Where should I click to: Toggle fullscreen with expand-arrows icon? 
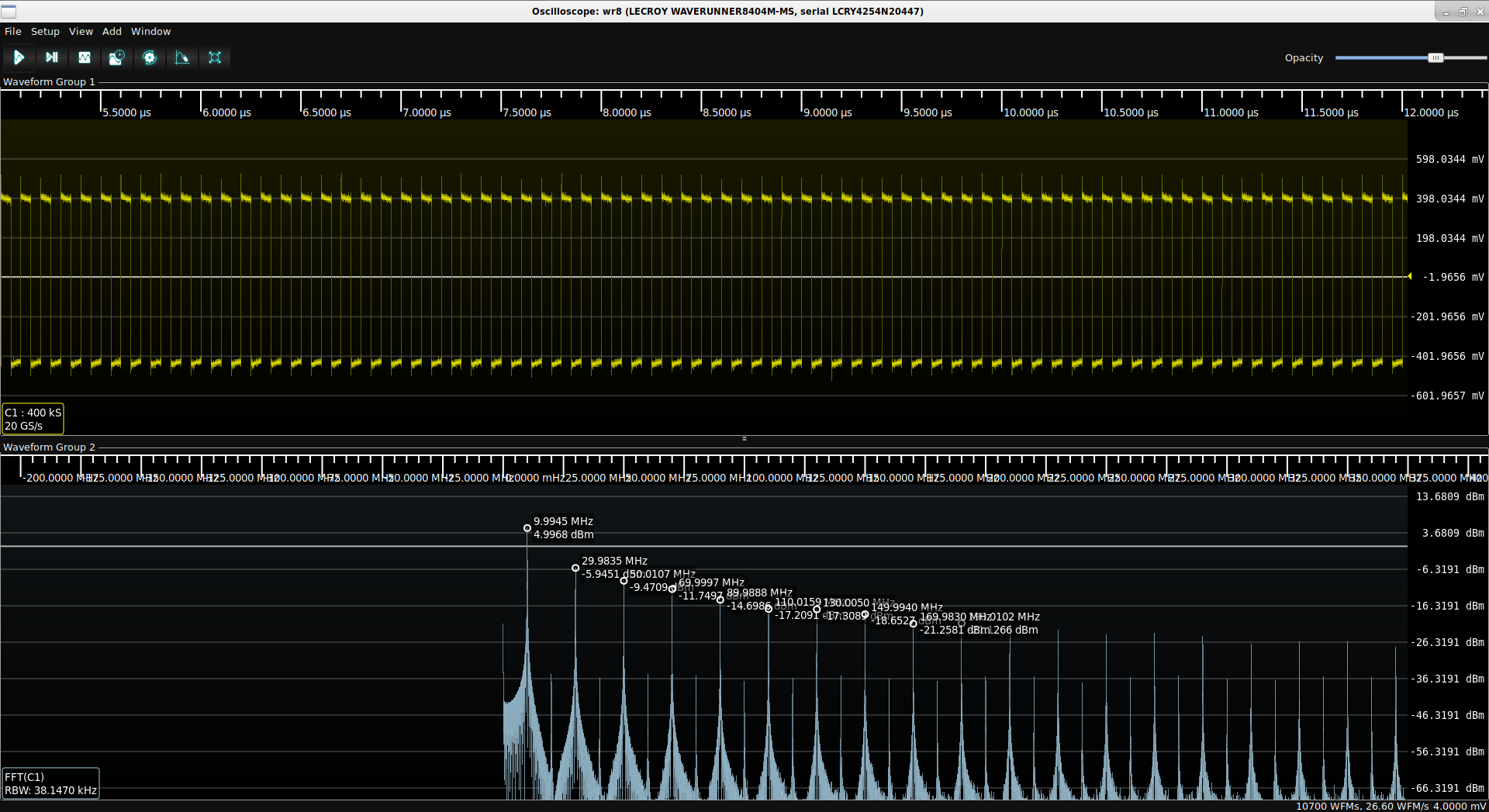point(215,57)
